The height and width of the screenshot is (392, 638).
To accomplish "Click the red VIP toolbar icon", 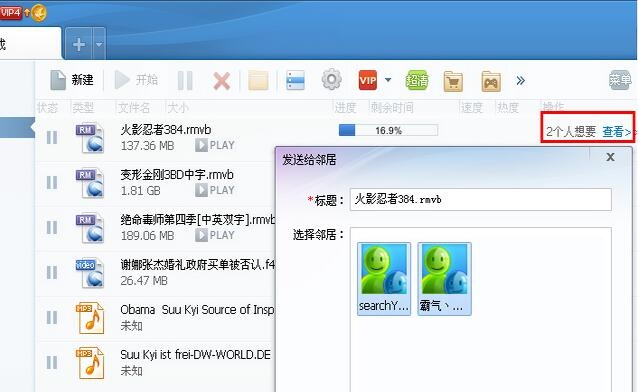I will point(368,80).
